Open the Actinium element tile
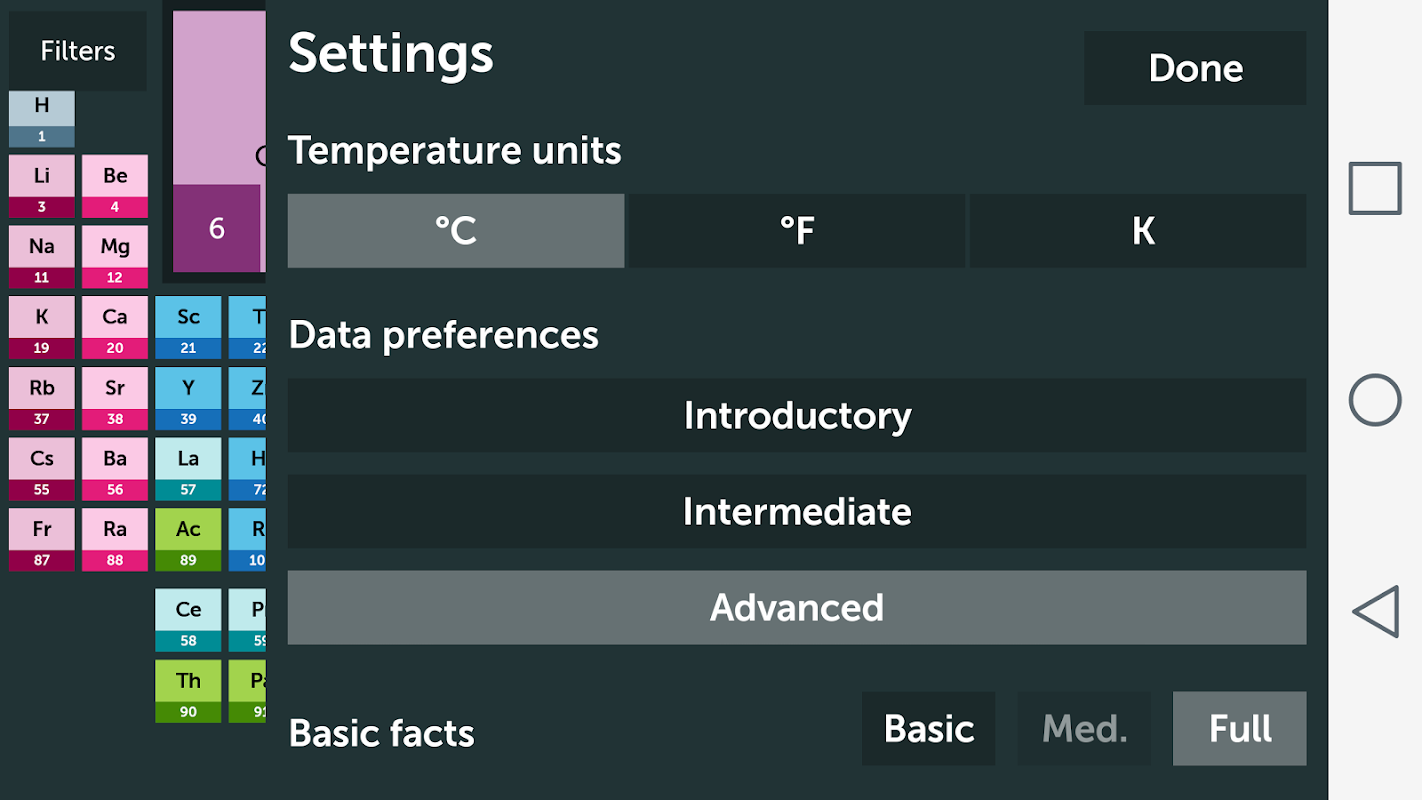This screenshot has height=800, width=1422. (188, 540)
